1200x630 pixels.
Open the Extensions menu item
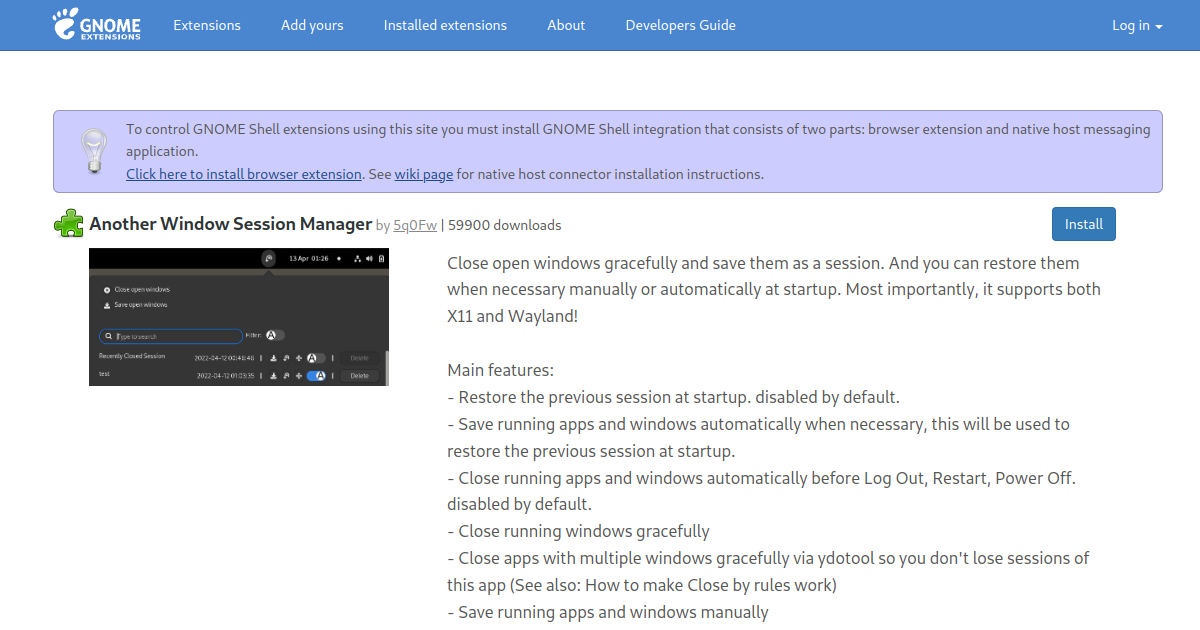click(207, 25)
